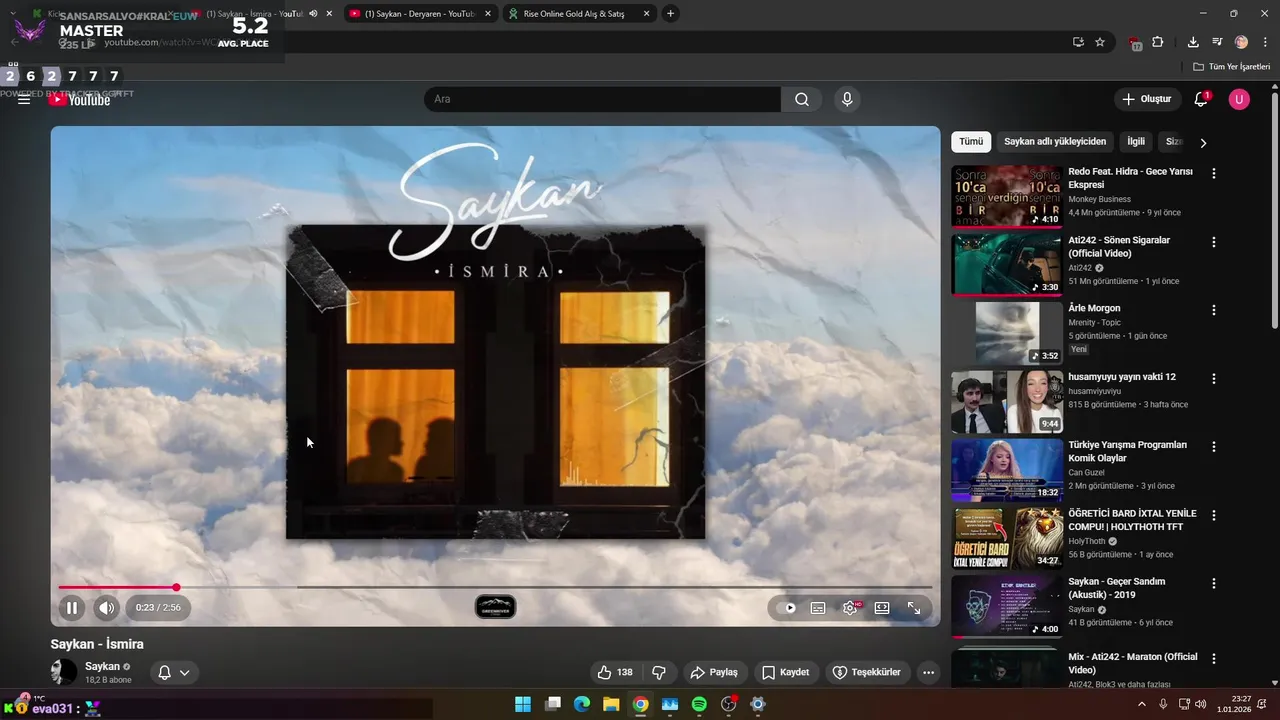Open options for husamyuyu yayın vakti 12

(x=1214, y=379)
